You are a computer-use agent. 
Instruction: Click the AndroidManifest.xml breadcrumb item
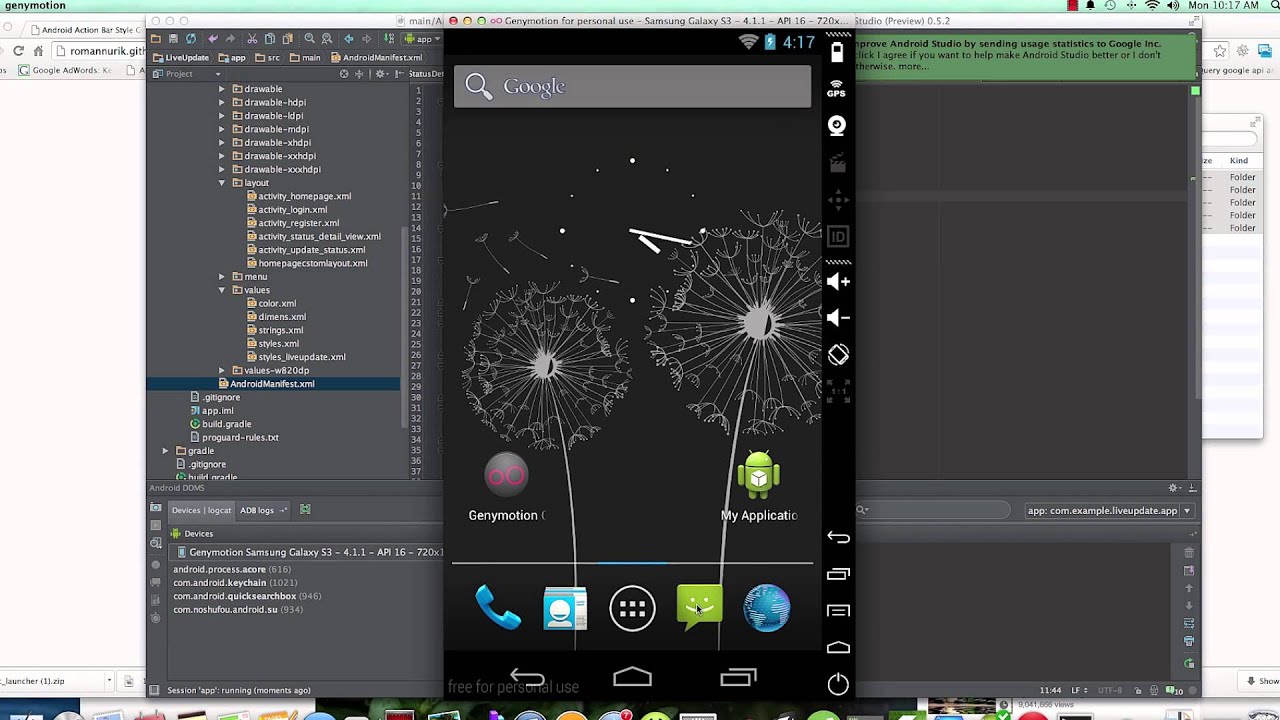pyautogui.click(x=376, y=57)
